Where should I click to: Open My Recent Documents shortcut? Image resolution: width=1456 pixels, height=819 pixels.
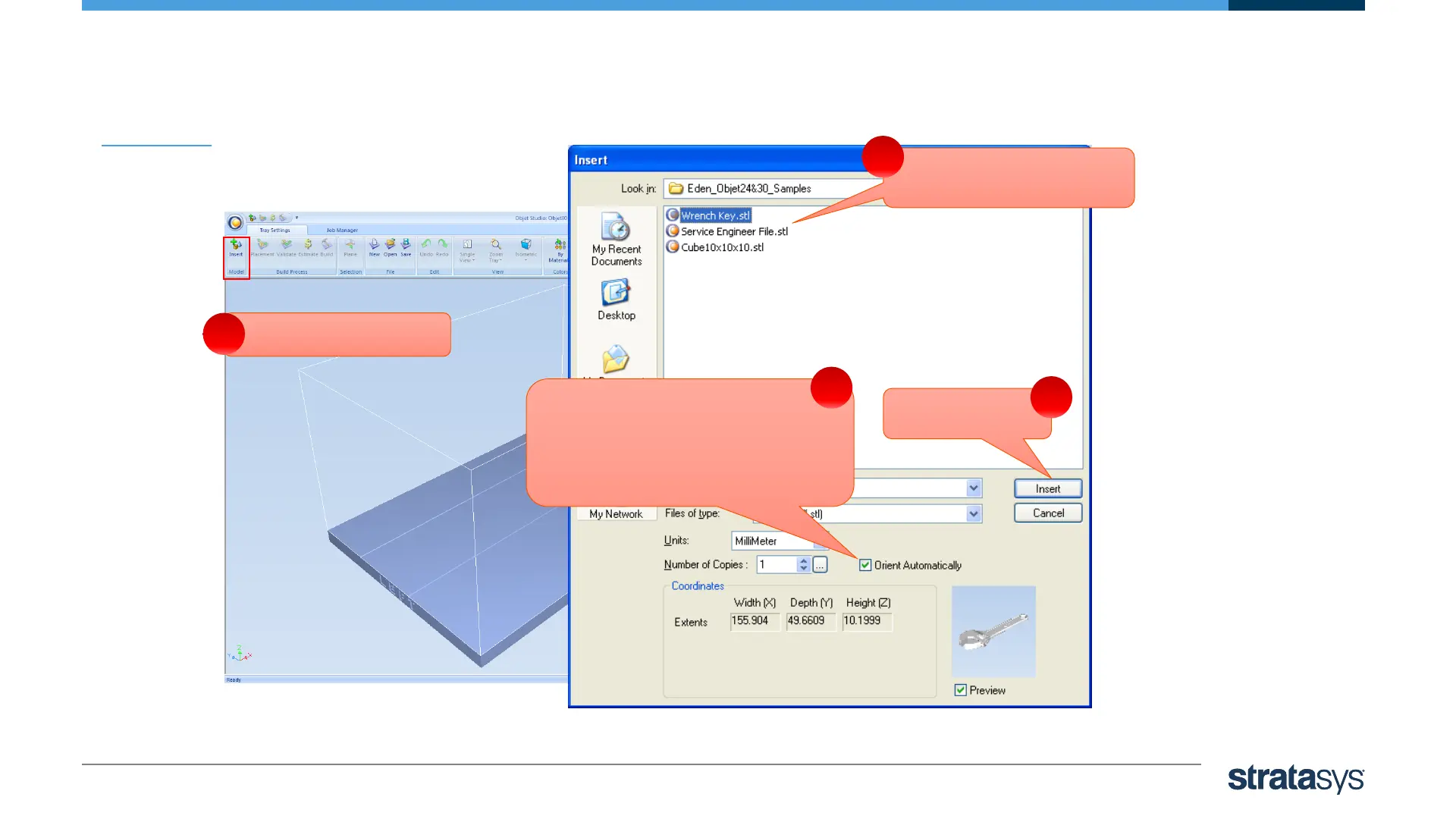pyautogui.click(x=616, y=238)
